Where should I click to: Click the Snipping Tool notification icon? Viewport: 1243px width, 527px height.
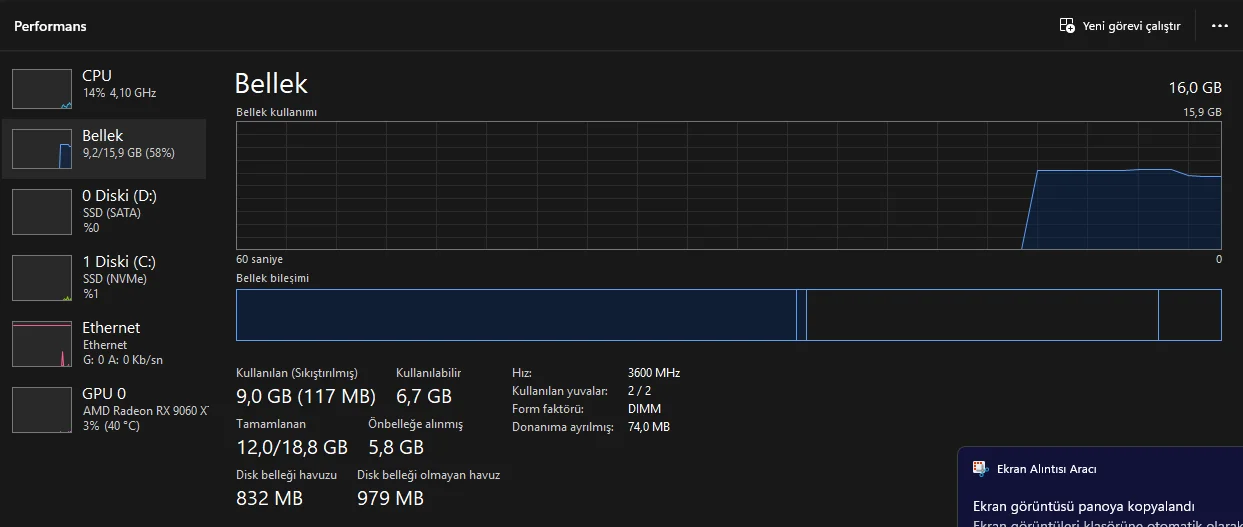pos(980,468)
